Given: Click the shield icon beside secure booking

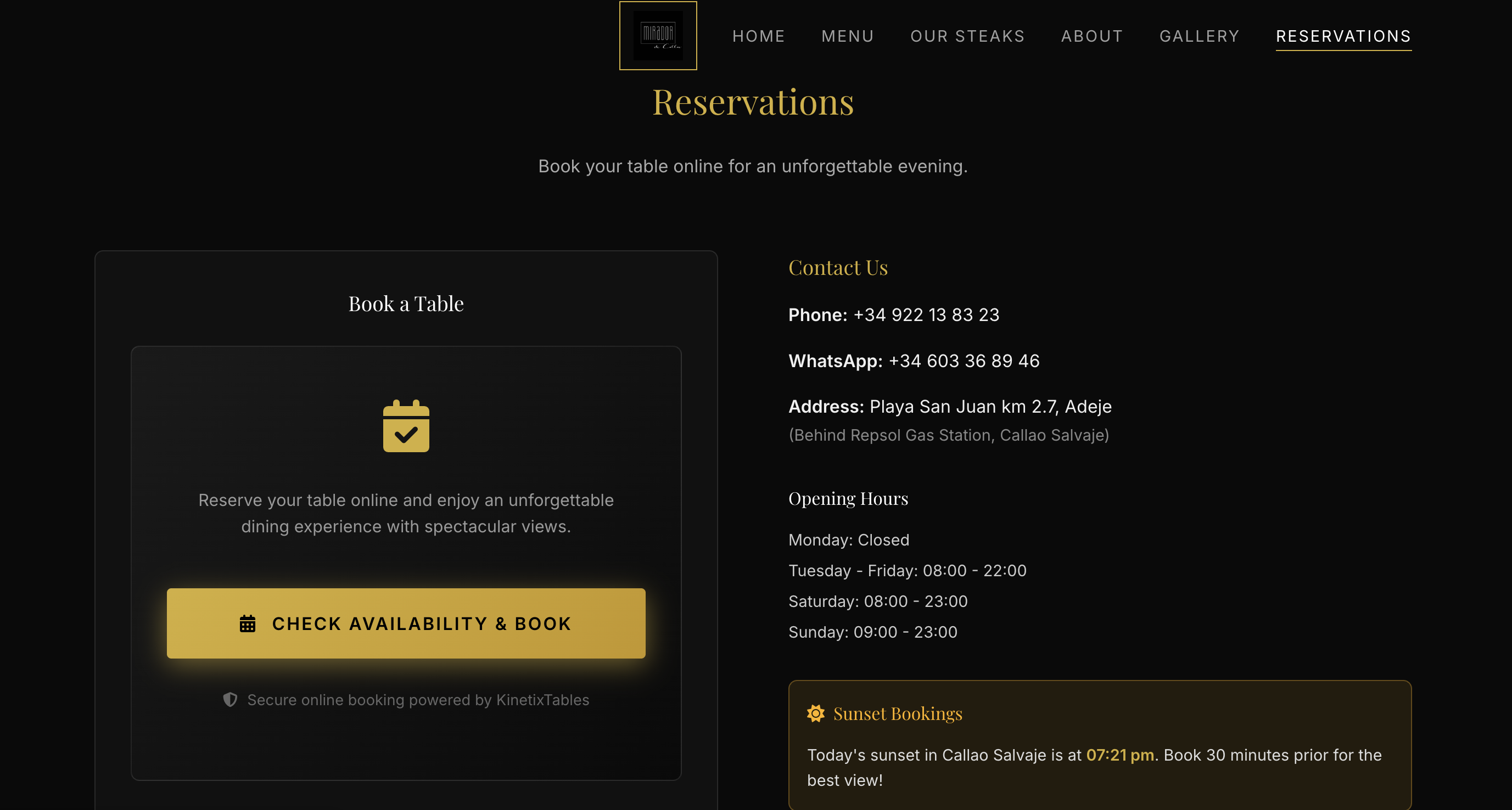Looking at the screenshot, I should click(230, 699).
